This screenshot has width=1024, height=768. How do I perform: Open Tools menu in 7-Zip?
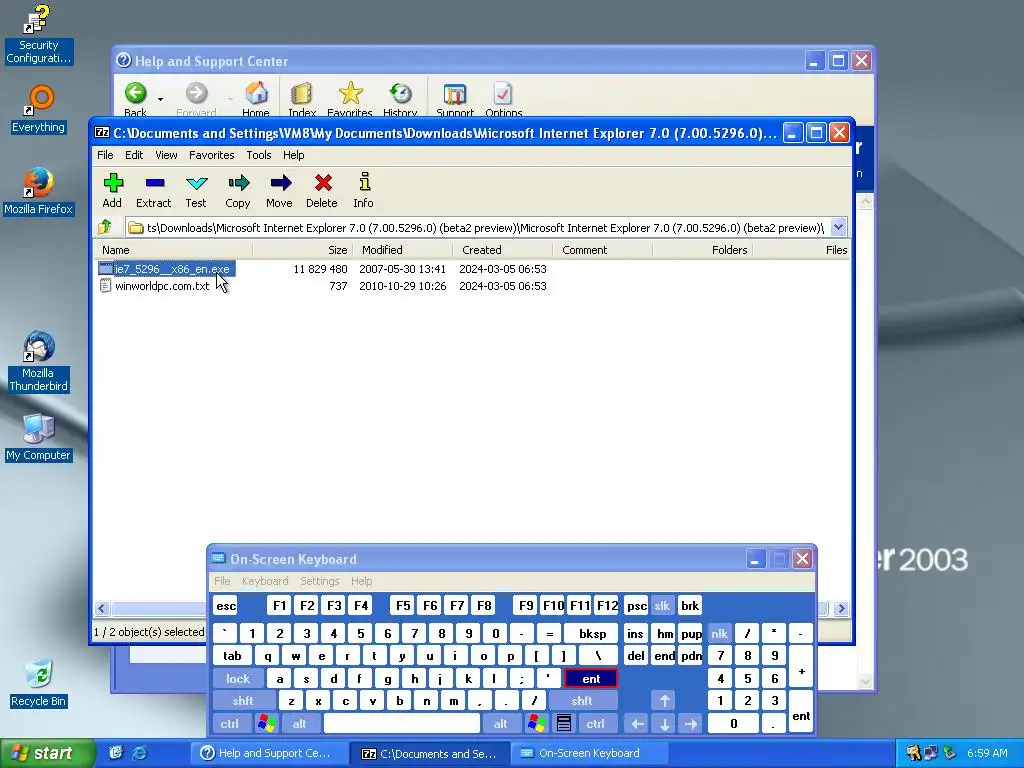coord(259,155)
